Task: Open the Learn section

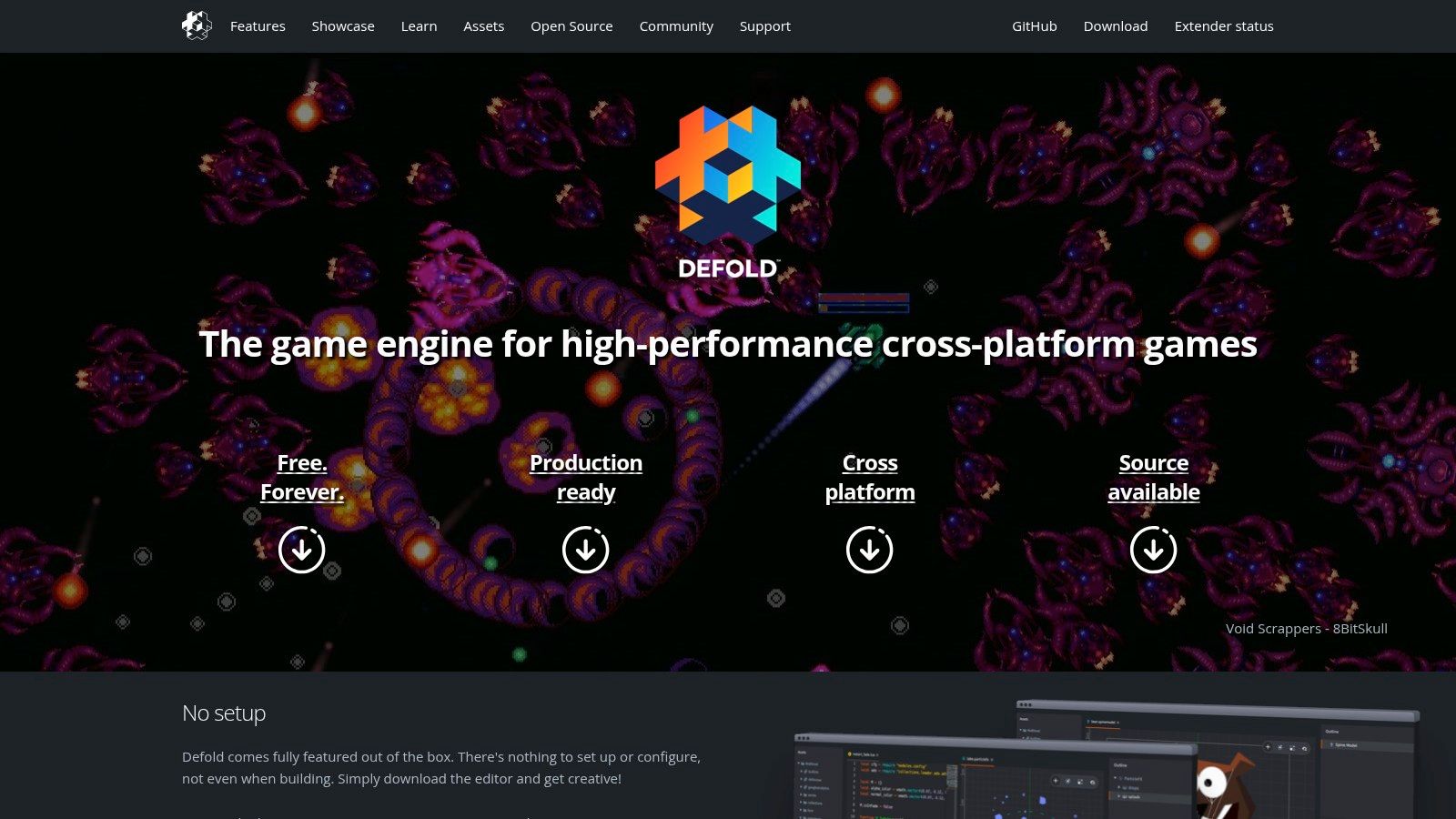Action: pos(419,26)
